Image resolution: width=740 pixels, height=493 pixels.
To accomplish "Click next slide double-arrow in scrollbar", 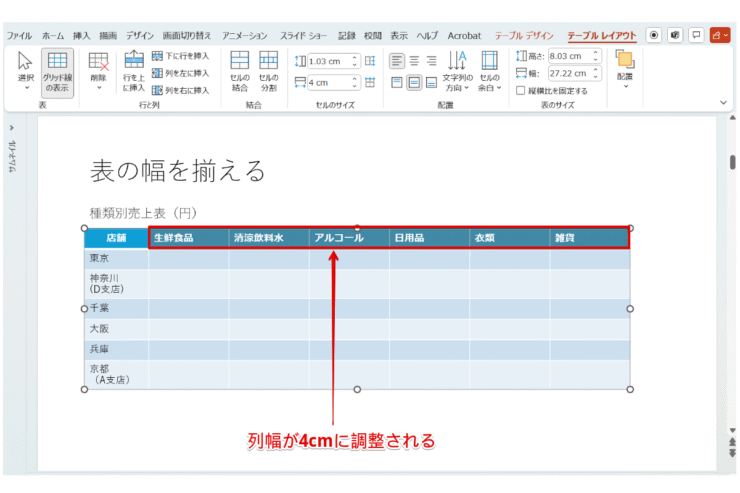I will [x=732, y=453].
